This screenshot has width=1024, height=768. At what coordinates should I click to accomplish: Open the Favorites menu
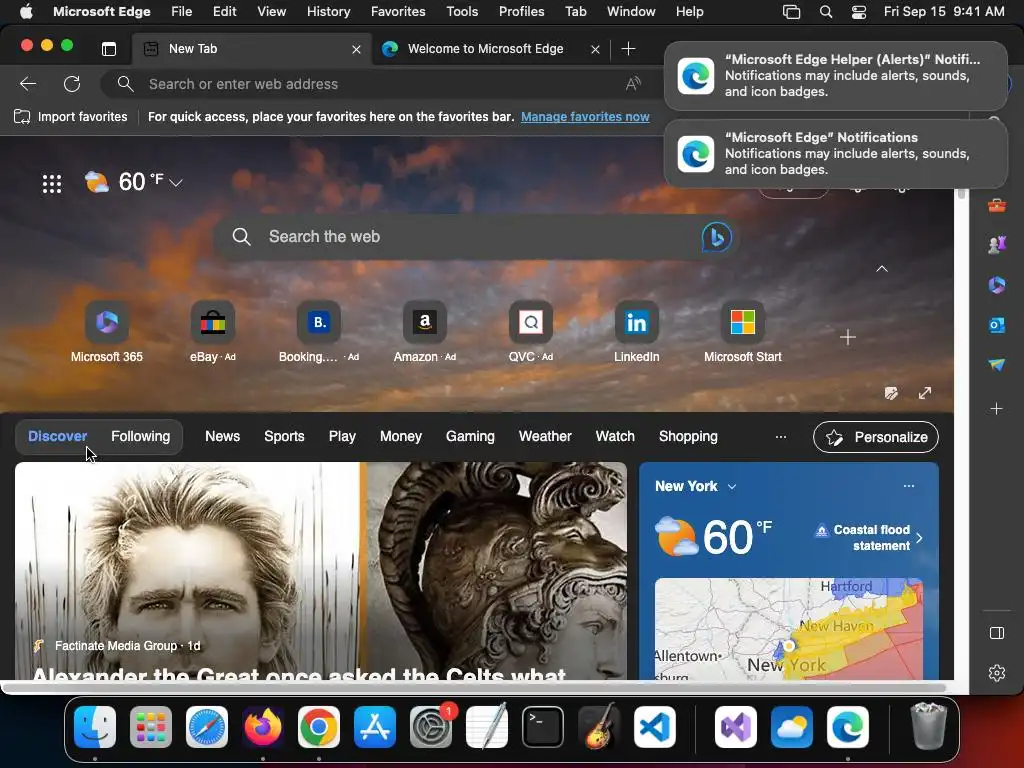(x=398, y=12)
